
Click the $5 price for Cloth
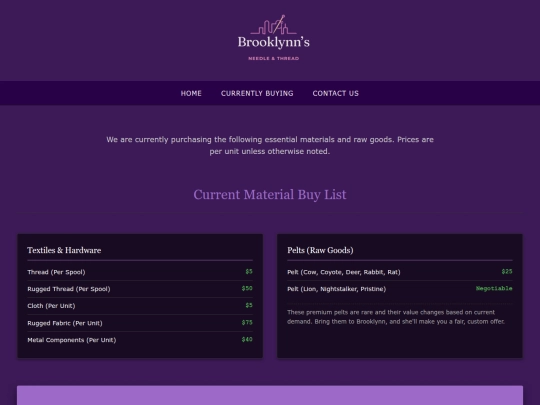[x=249, y=305]
